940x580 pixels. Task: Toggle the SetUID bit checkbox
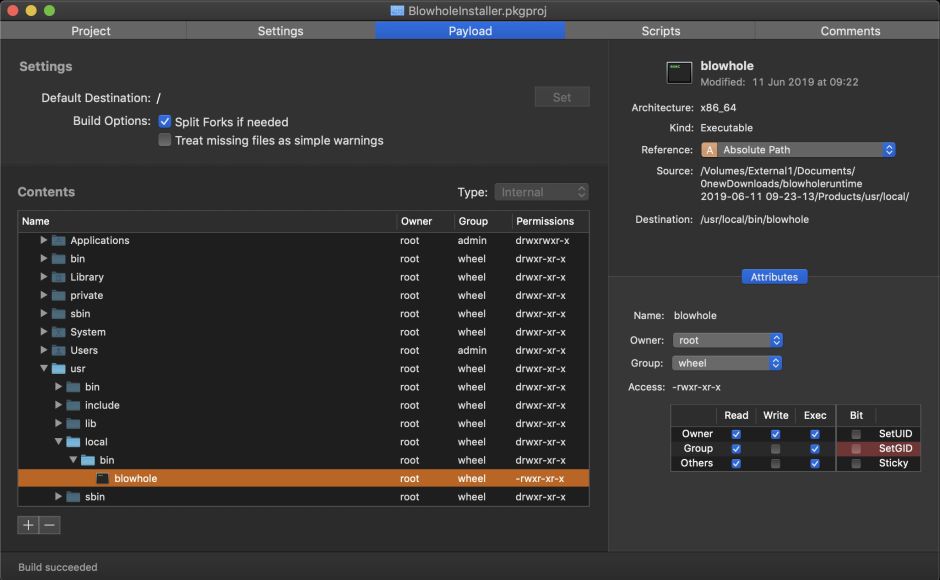(856, 434)
